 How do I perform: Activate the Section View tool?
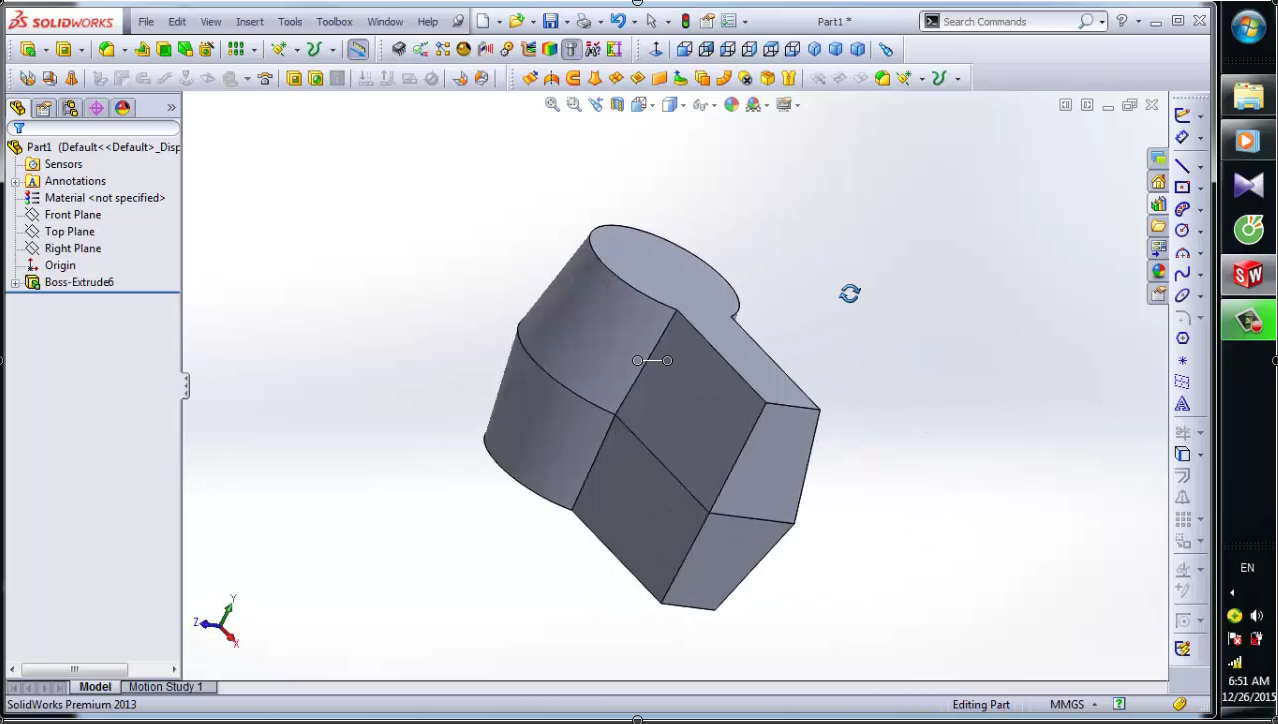click(x=617, y=104)
